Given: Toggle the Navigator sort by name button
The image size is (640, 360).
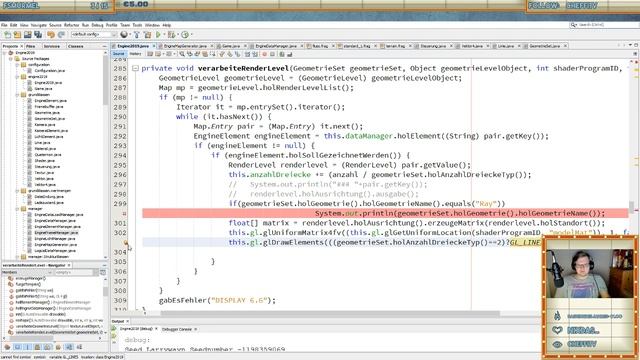Looking at the screenshot, I should tap(69, 347).
